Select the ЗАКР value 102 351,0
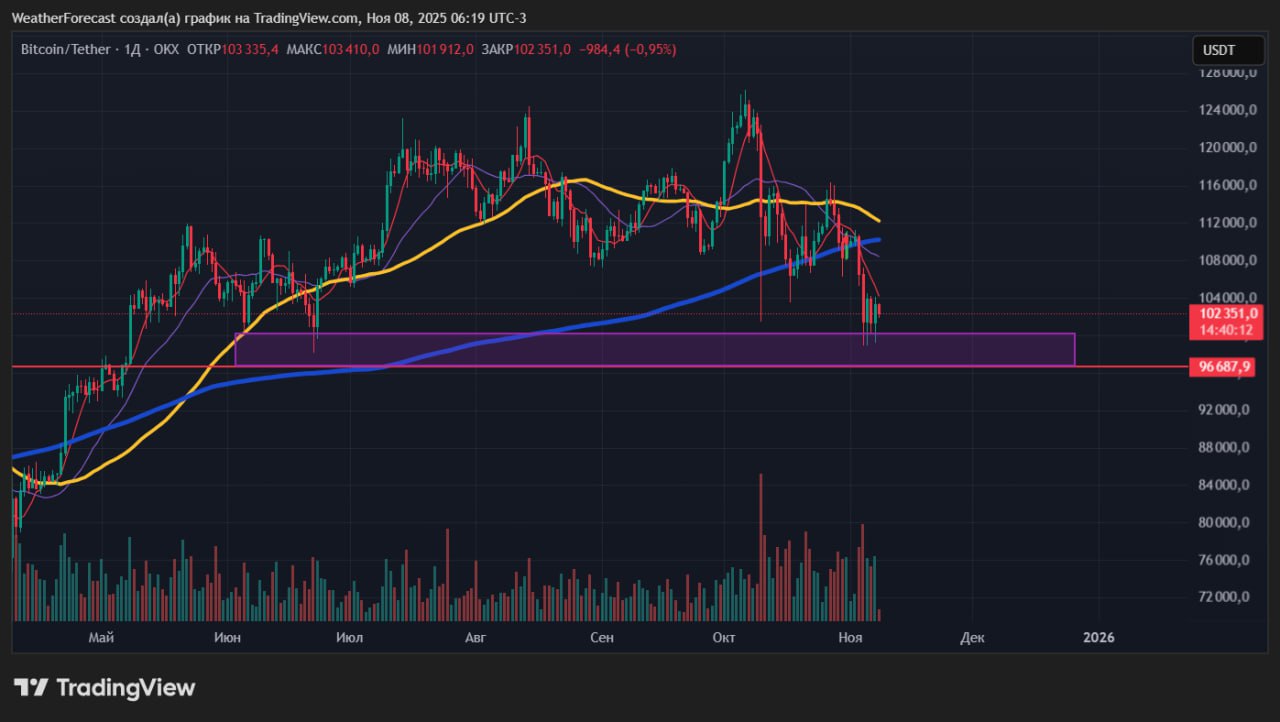Screen dimensions: 1280x722 coord(543,49)
